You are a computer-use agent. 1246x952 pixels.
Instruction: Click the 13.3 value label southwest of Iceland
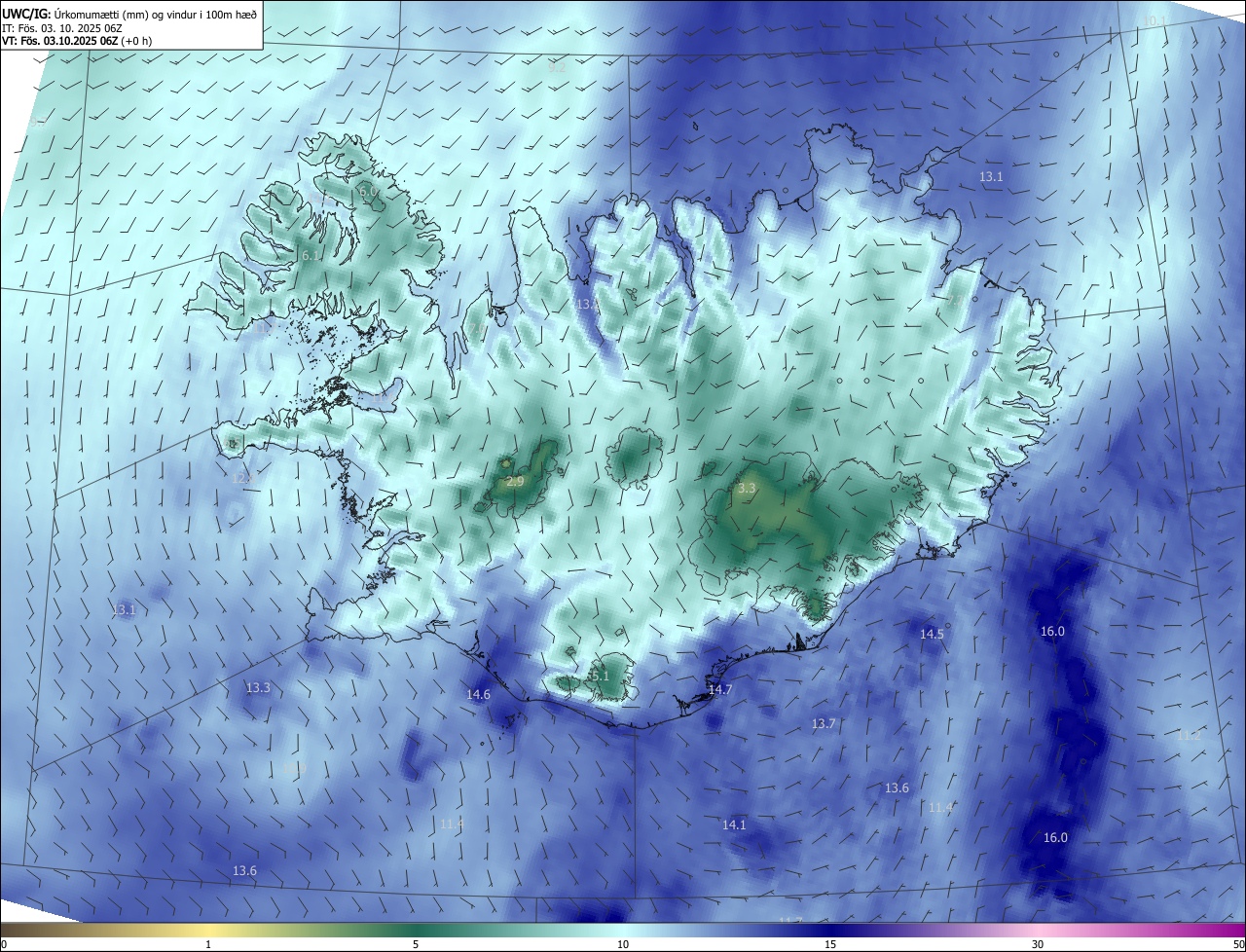coord(258,687)
